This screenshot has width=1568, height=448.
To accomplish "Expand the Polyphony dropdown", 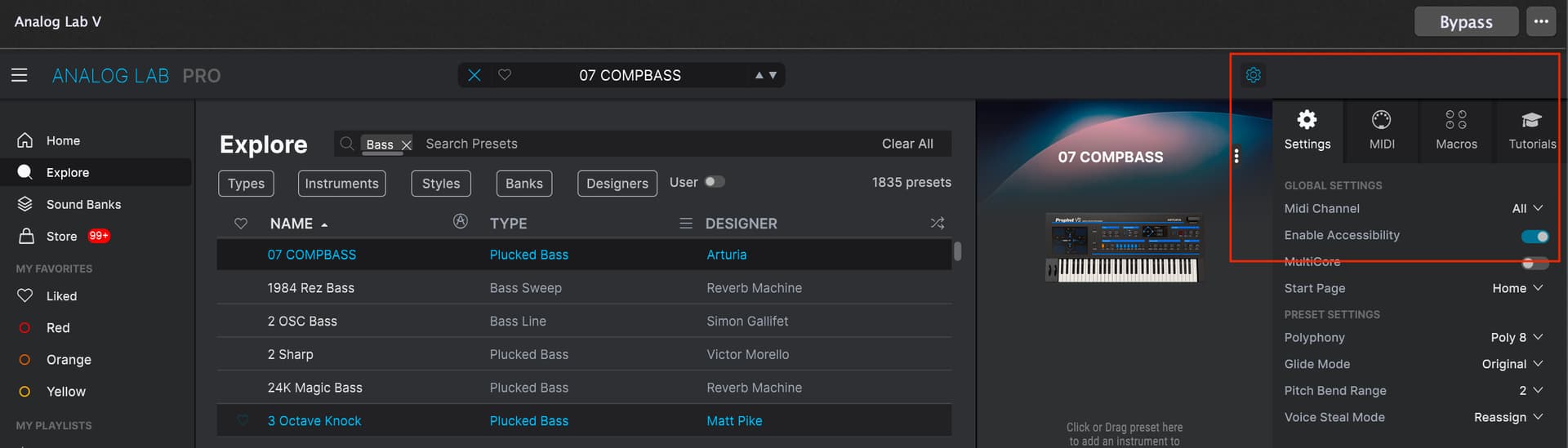I will (x=1516, y=338).
